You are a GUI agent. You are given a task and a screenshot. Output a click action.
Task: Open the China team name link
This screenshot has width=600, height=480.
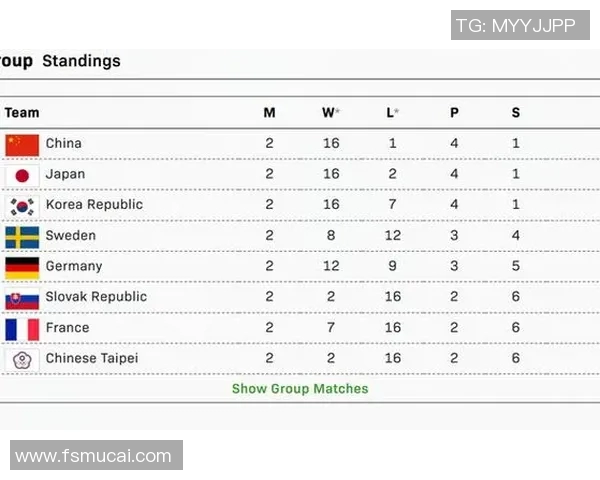pos(64,144)
